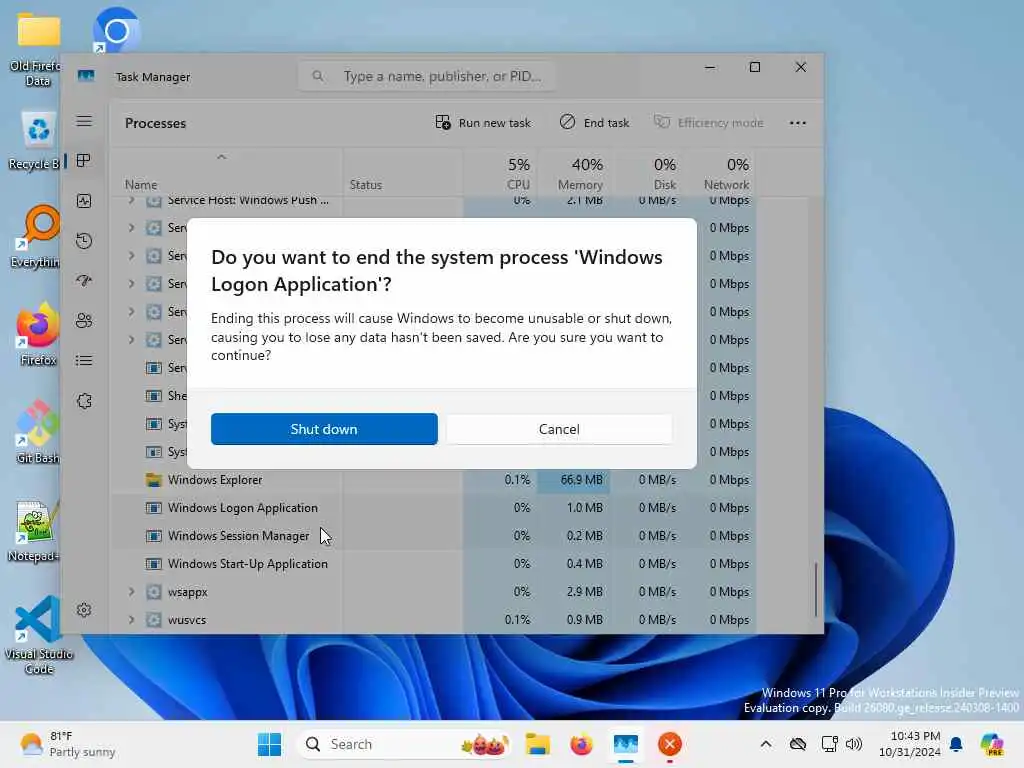Image resolution: width=1024 pixels, height=768 pixels.
Task: Open the Git Bash desktop shortcut
Action: [38, 432]
